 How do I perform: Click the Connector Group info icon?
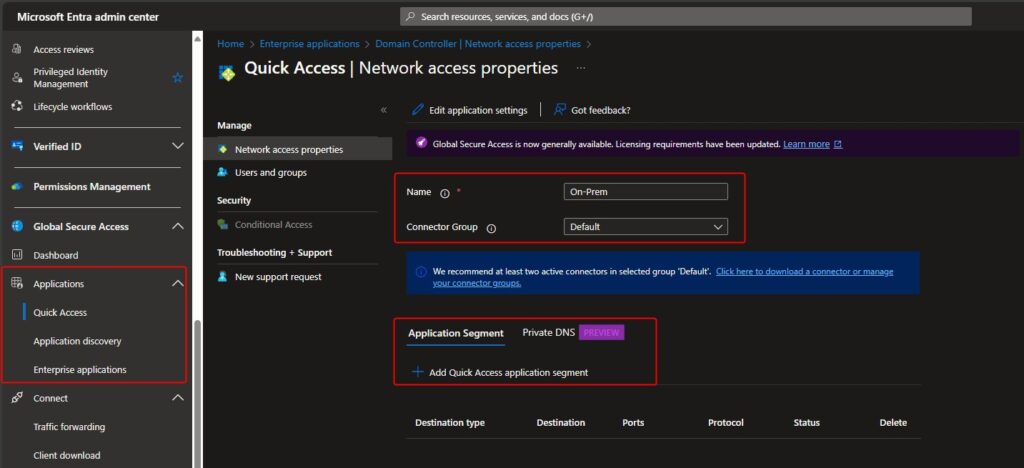pos(492,228)
